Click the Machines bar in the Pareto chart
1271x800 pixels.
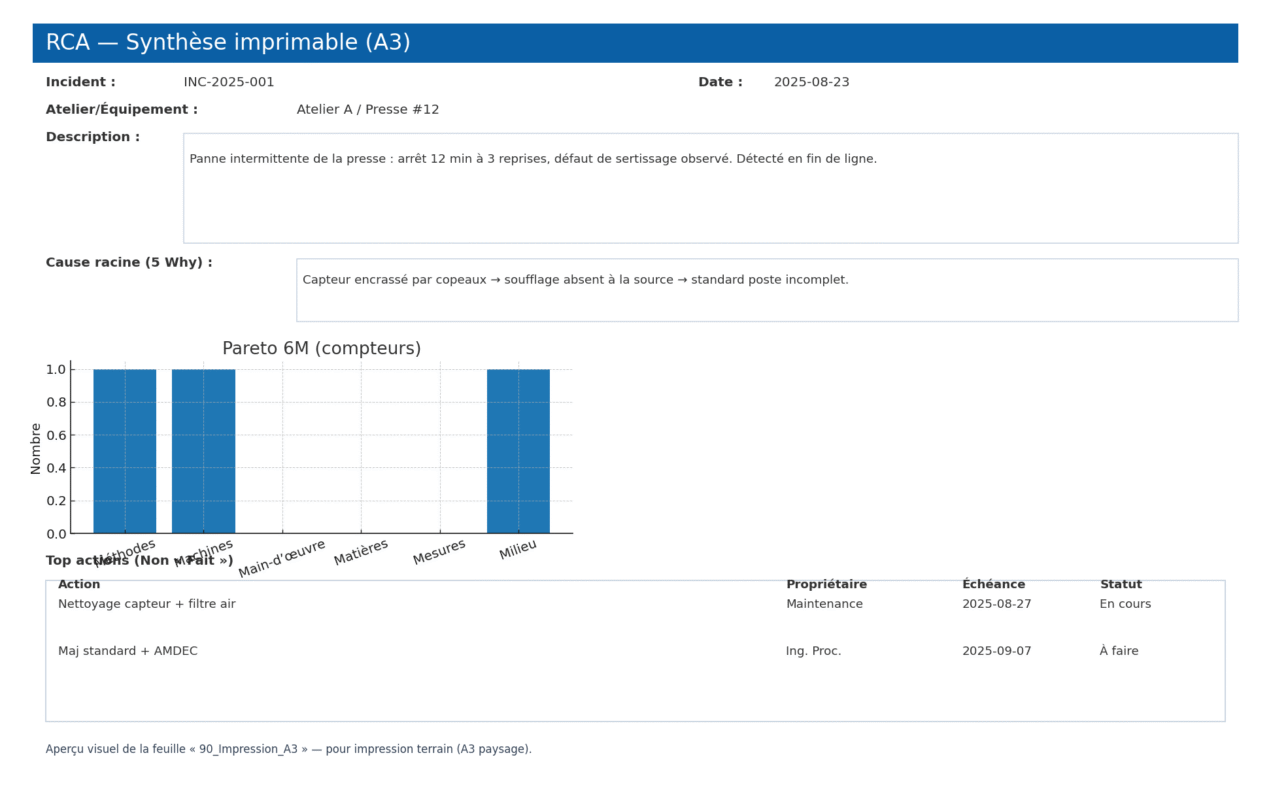(203, 451)
